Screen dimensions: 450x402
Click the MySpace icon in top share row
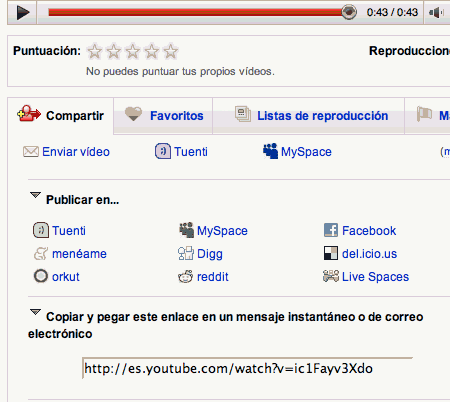pyautogui.click(x=270, y=151)
